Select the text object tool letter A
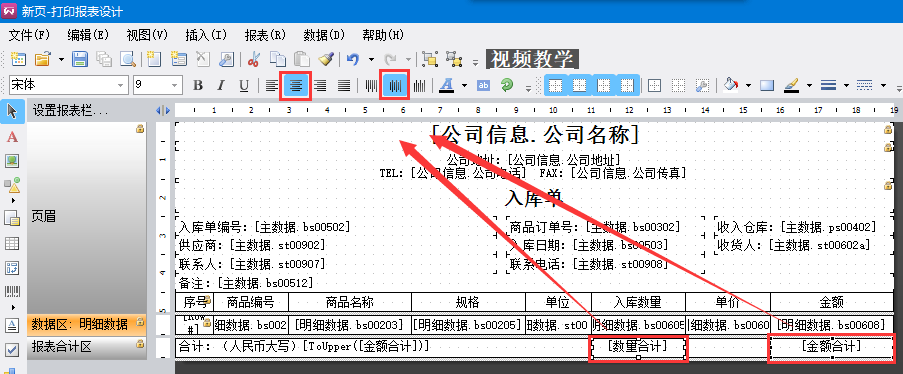903x374 pixels. (x=12, y=137)
